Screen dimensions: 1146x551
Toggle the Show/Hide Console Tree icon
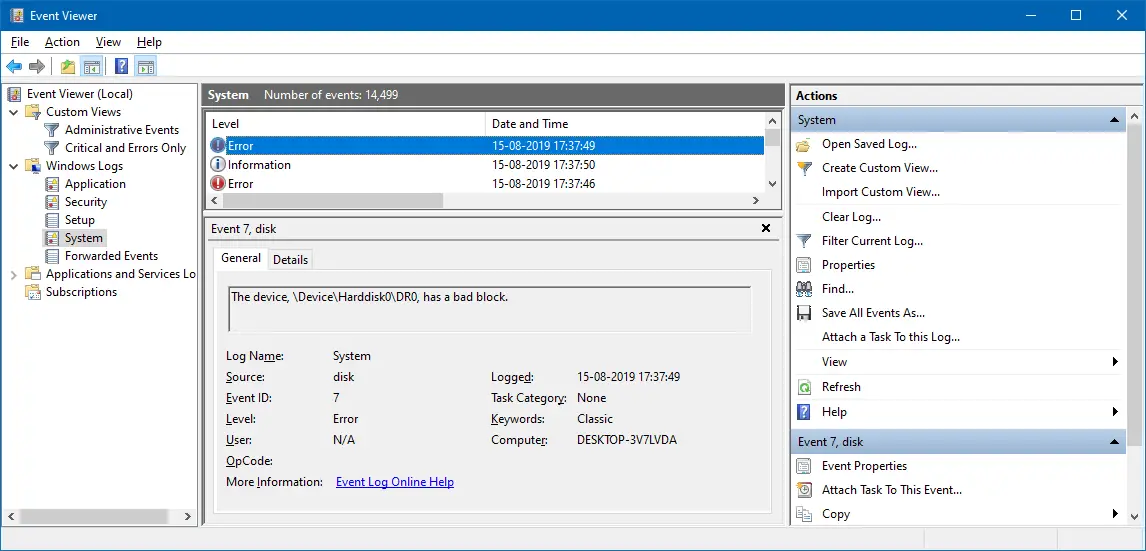click(x=91, y=67)
